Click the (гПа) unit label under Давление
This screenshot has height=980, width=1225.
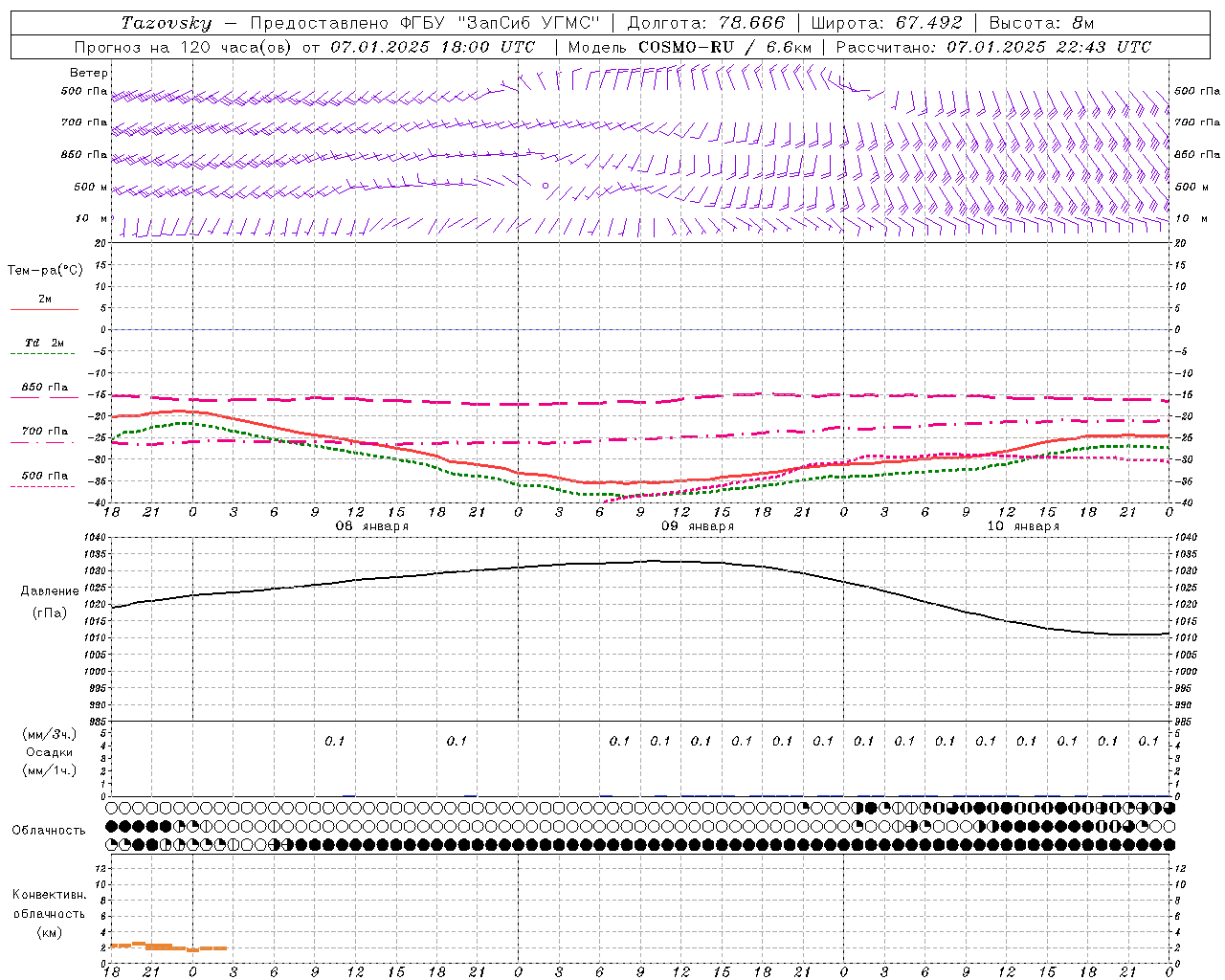click(50, 613)
